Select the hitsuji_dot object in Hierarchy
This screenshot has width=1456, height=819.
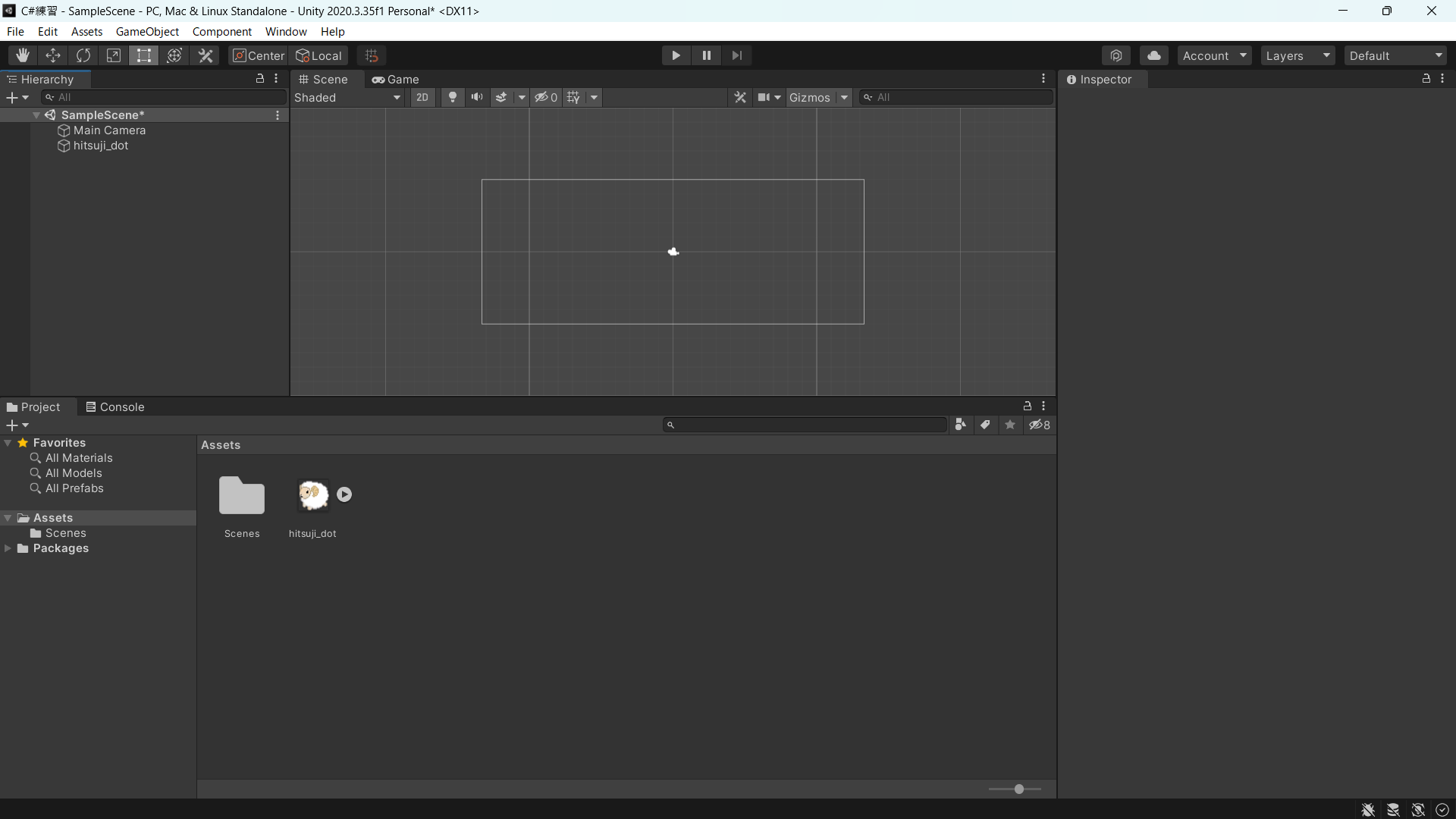tap(100, 145)
